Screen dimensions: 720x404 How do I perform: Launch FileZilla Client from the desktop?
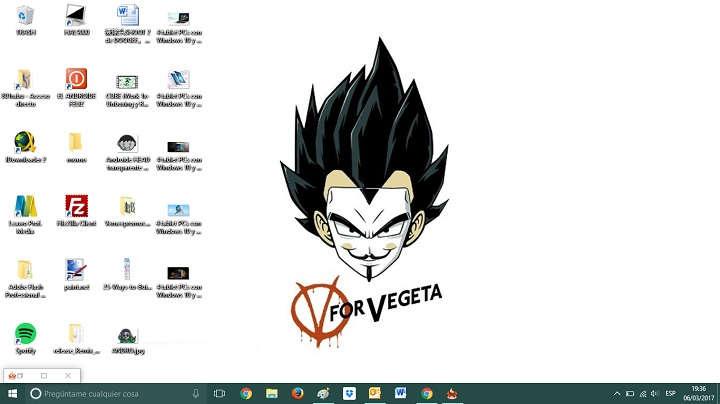point(76,206)
